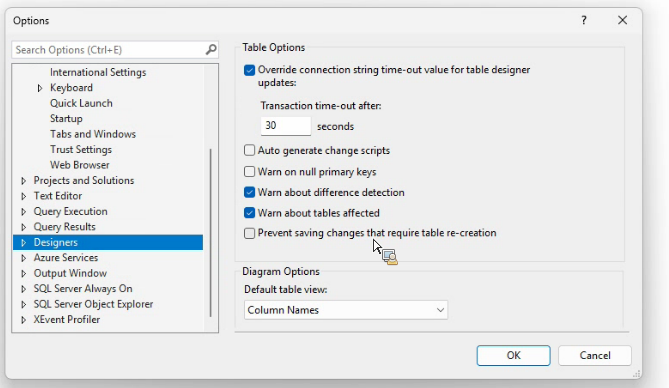Screen dimensions: 669x388
Task: Open the help question mark
Action: [x=584, y=20]
